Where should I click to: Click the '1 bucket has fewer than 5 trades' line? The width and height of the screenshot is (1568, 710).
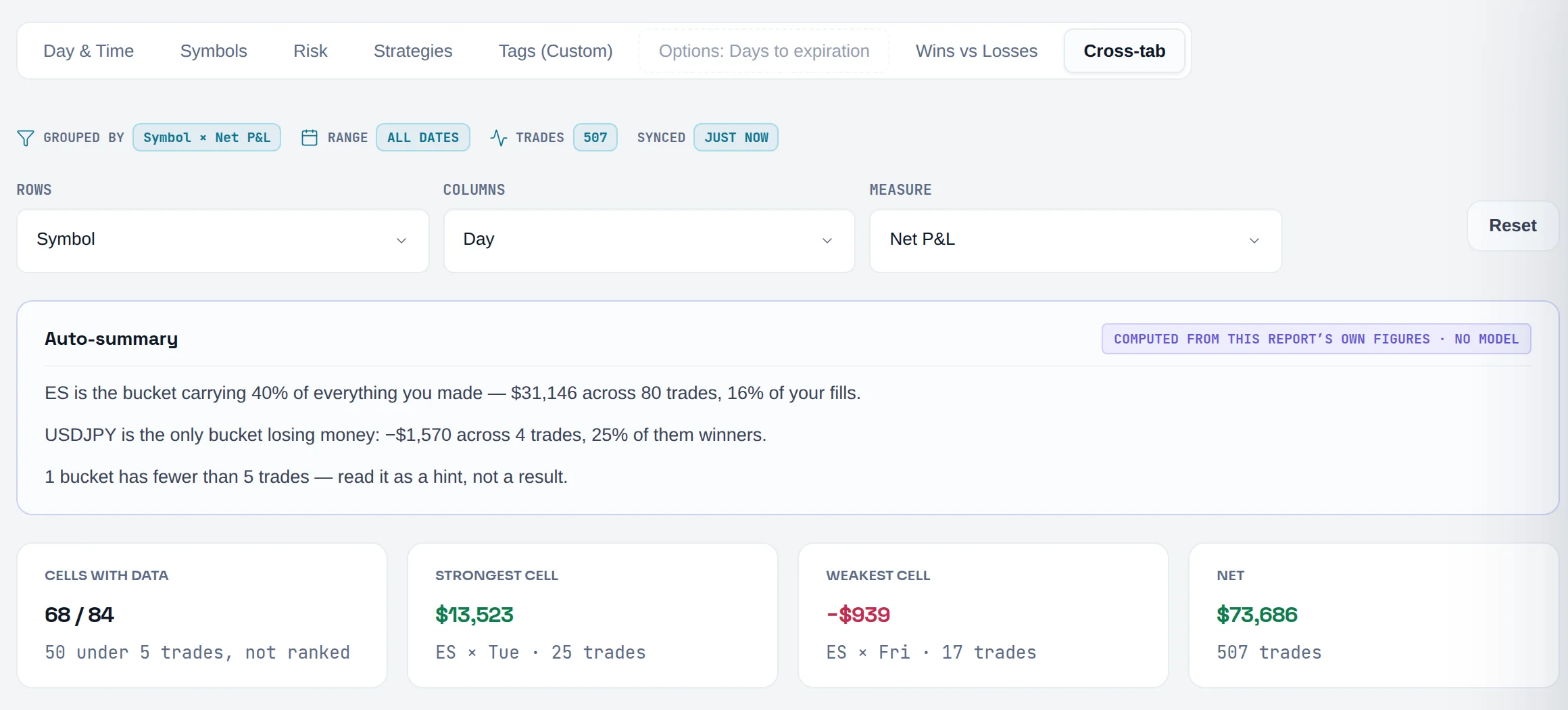(306, 477)
